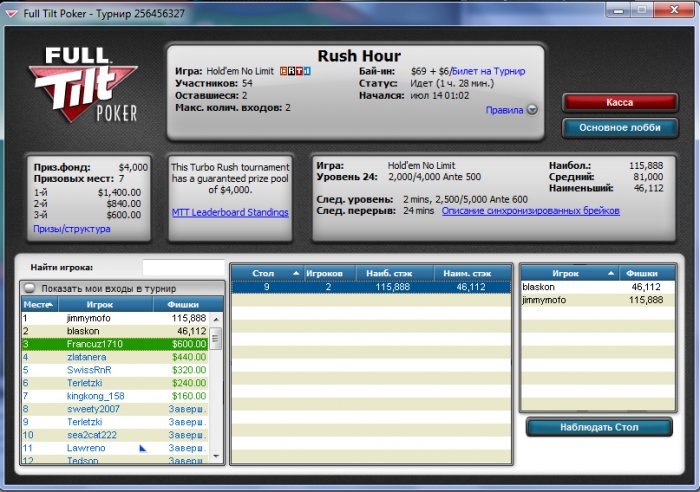Select the Francuz1710 highlighted row

coord(115,344)
